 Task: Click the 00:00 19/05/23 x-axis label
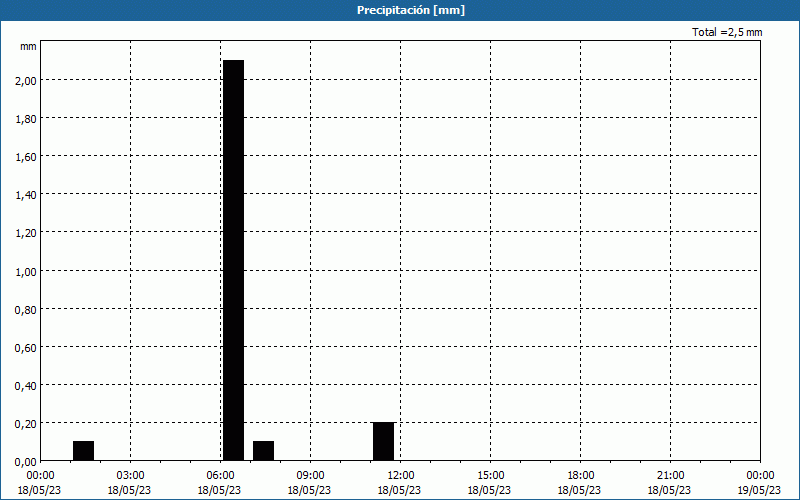pyautogui.click(x=759, y=483)
